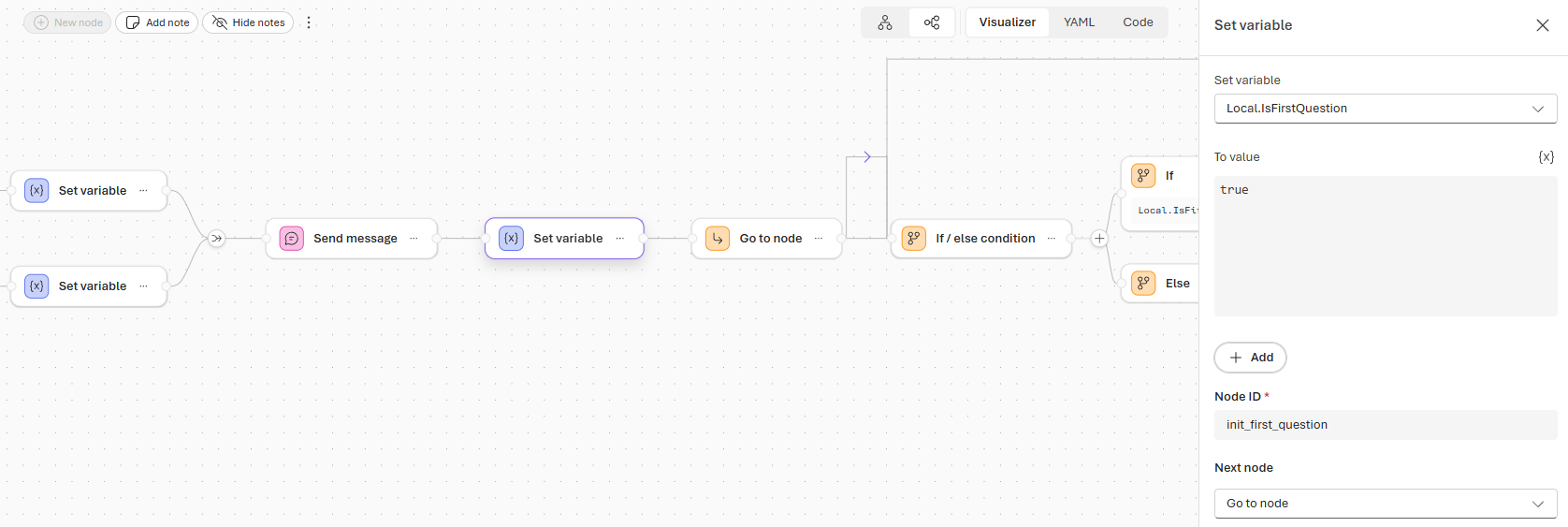
Task: Click the If / else condition branch icon
Action: tap(914, 239)
